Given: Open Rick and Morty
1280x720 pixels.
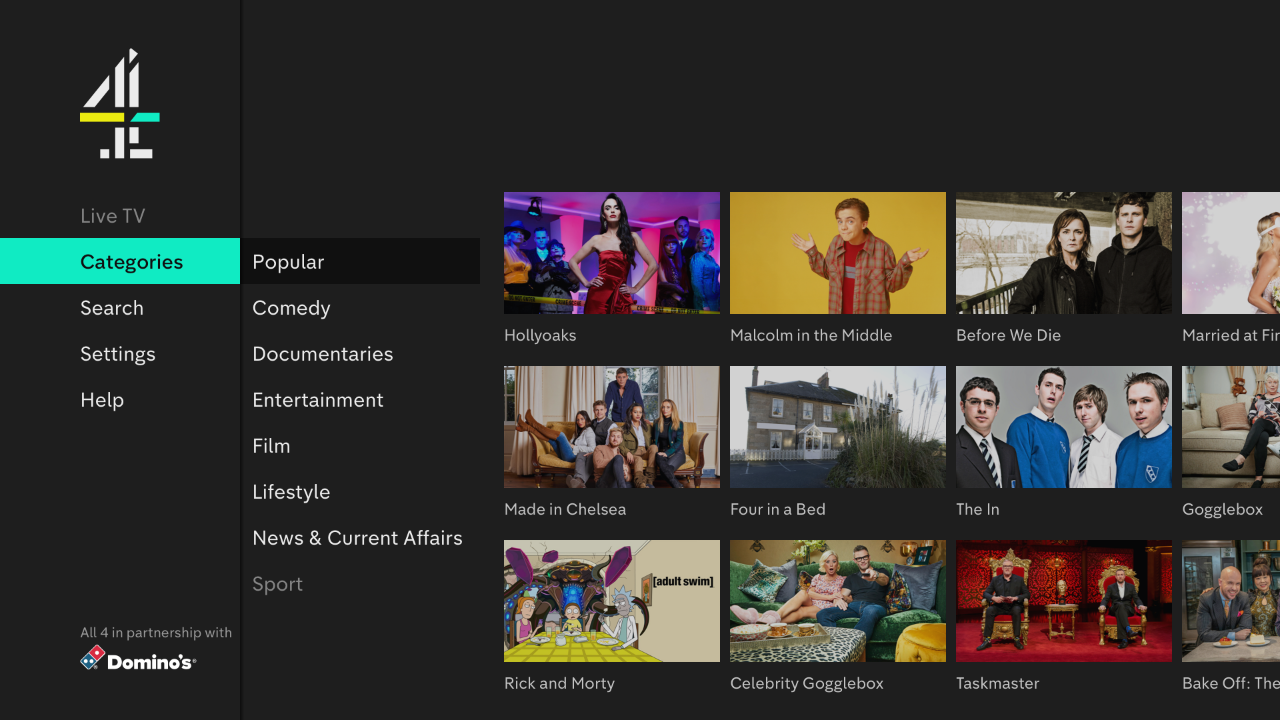Looking at the screenshot, I should click(x=611, y=600).
